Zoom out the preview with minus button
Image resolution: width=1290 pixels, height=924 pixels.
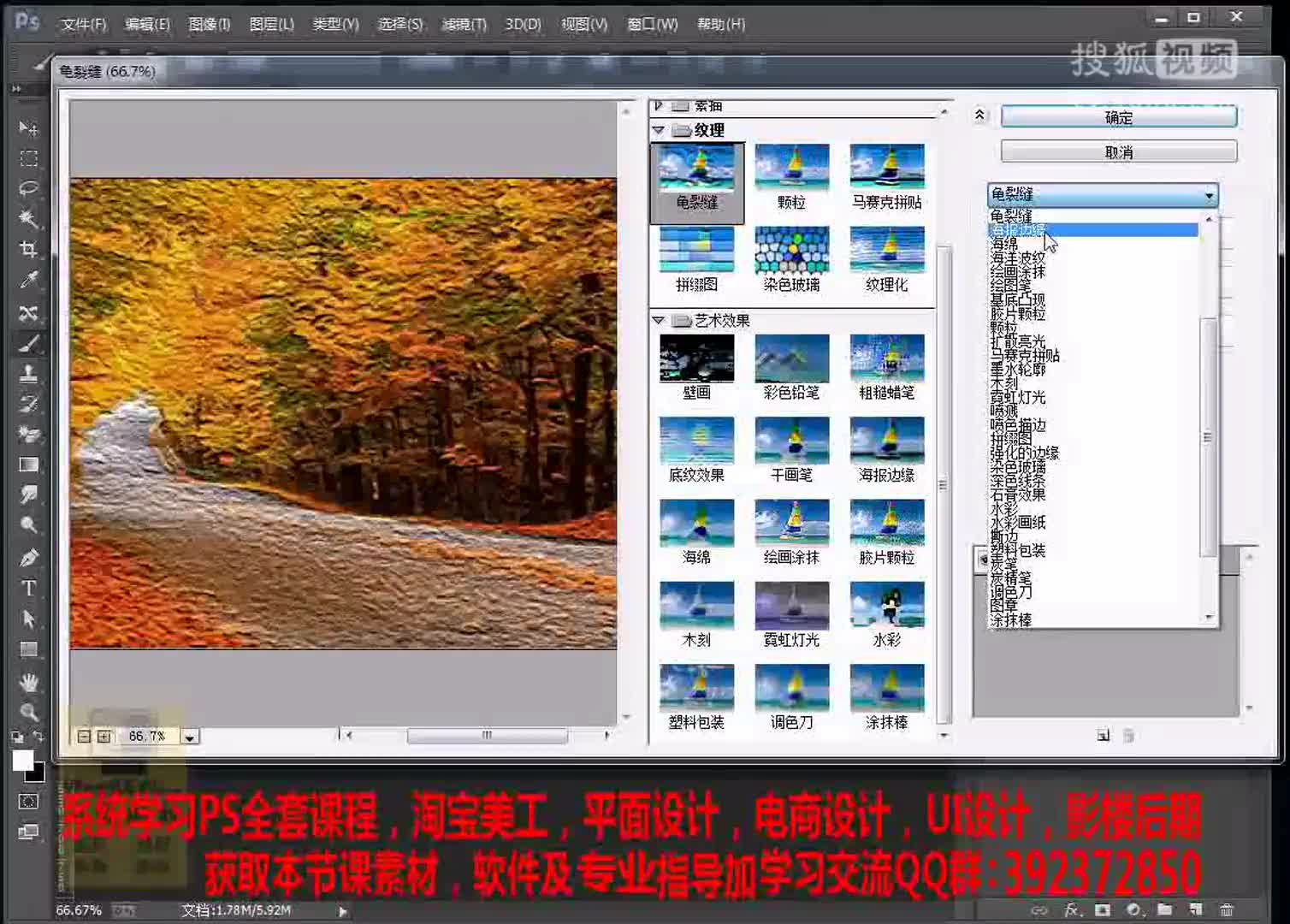pyautogui.click(x=84, y=736)
